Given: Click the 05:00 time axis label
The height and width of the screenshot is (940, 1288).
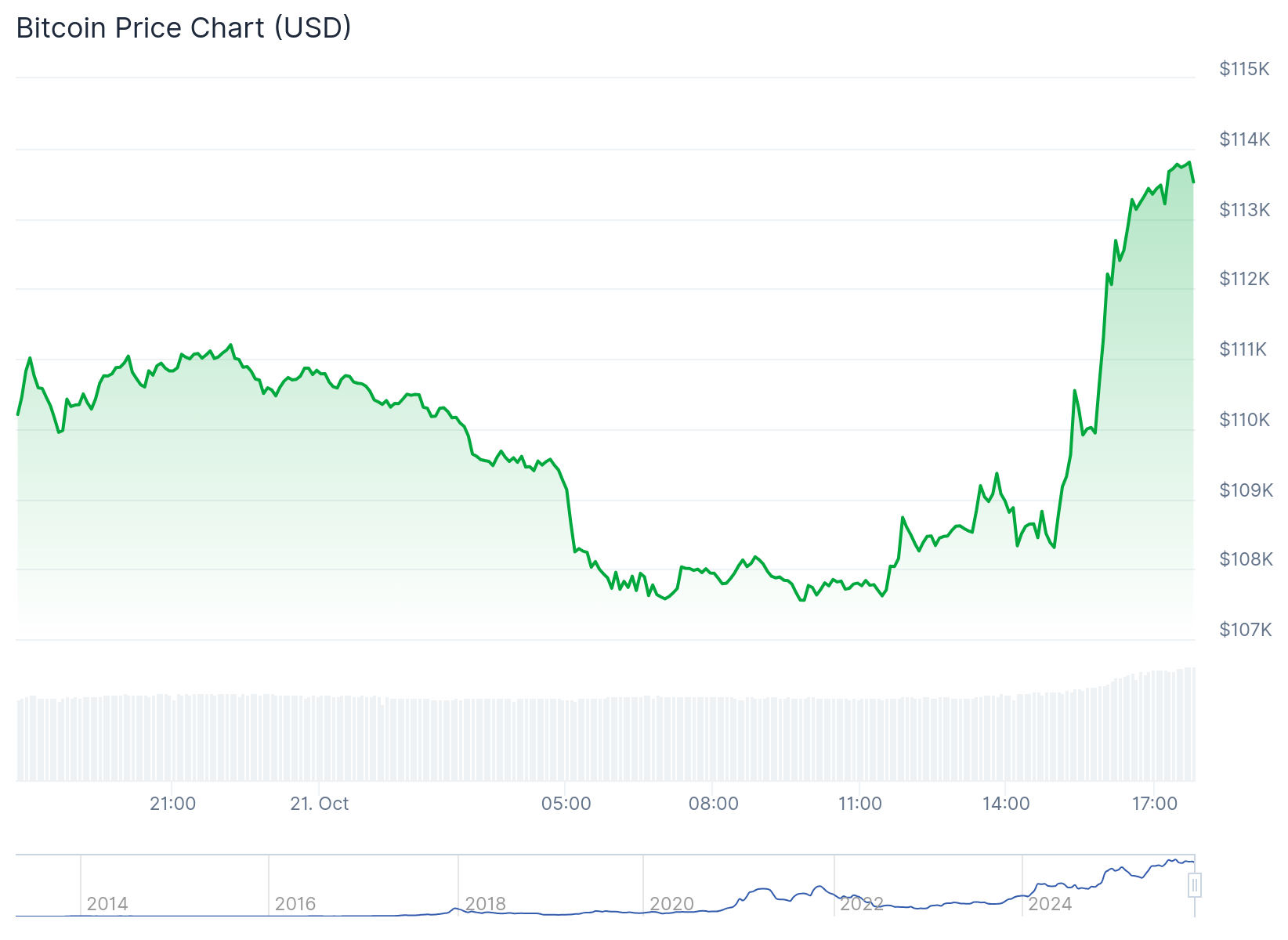Looking at the screenshot, I should pyautogui.click(x=566, y=804).
